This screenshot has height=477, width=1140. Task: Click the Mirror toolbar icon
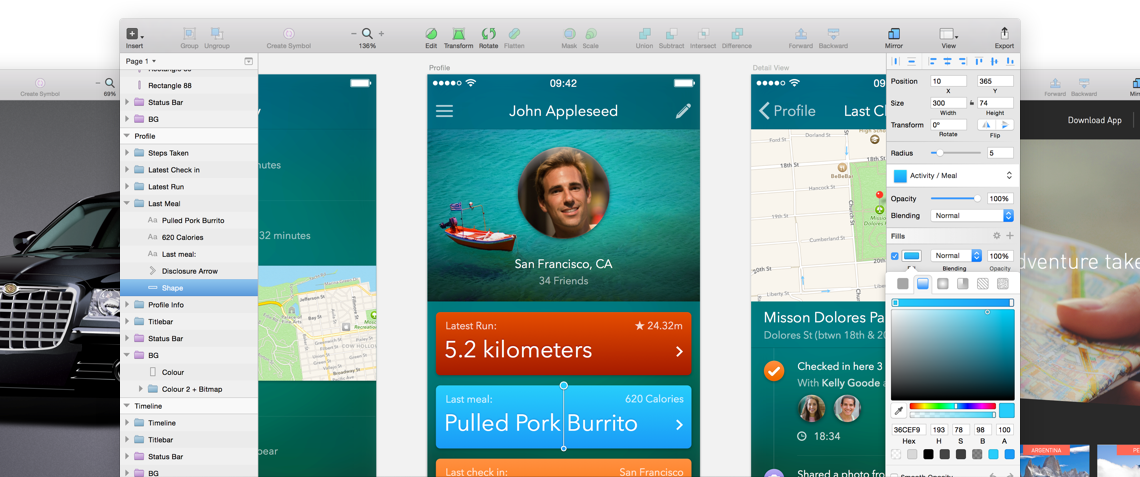click(893, 35)
